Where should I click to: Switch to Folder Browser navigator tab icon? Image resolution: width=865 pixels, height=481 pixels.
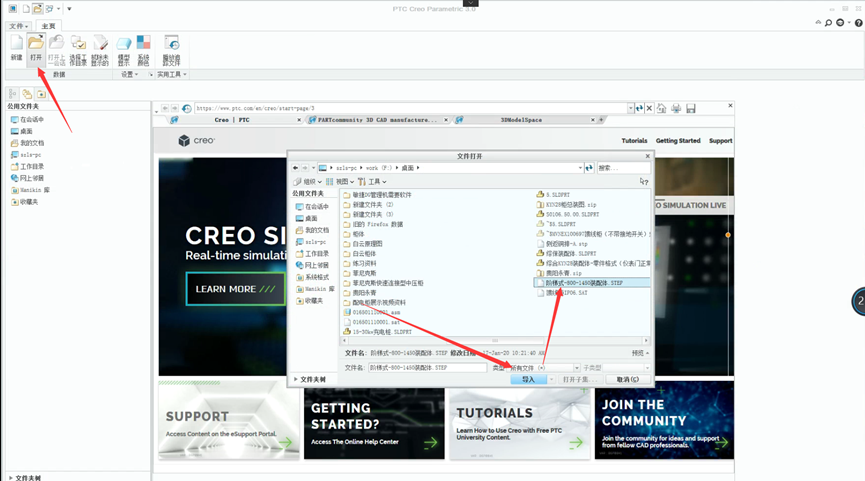(x=26, y=94)
